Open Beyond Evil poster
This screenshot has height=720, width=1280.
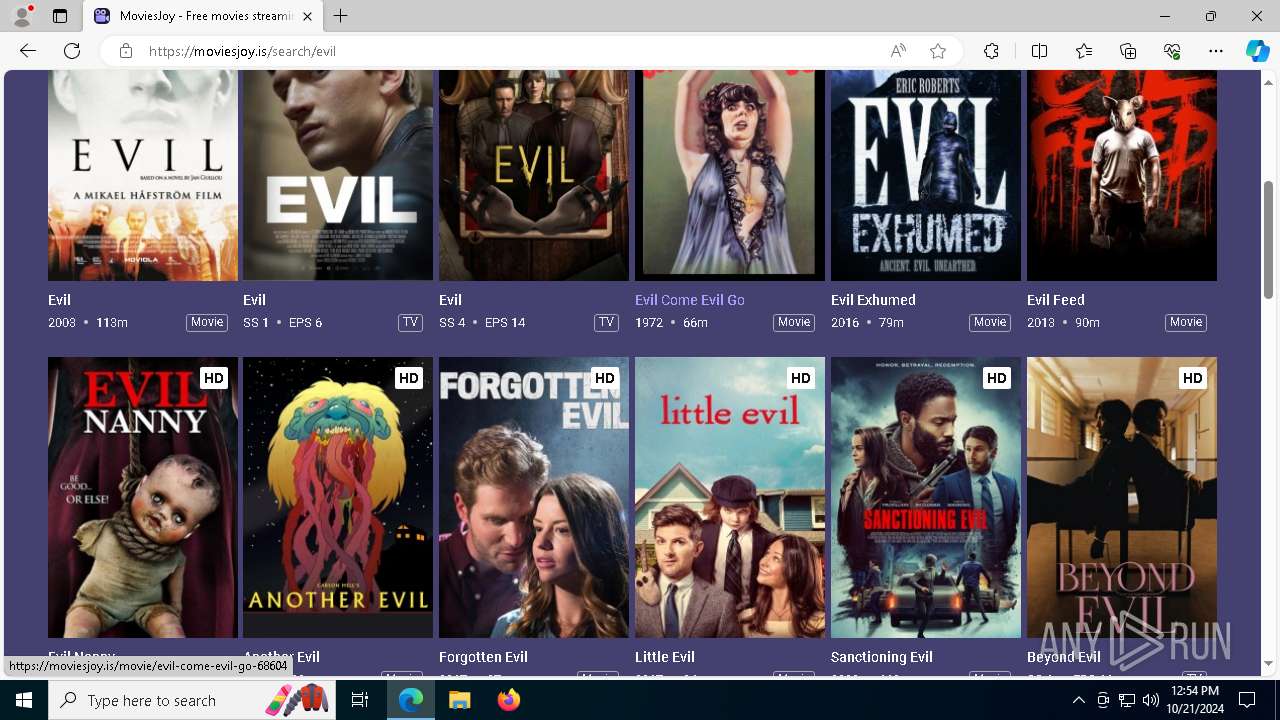(1122, 497)
